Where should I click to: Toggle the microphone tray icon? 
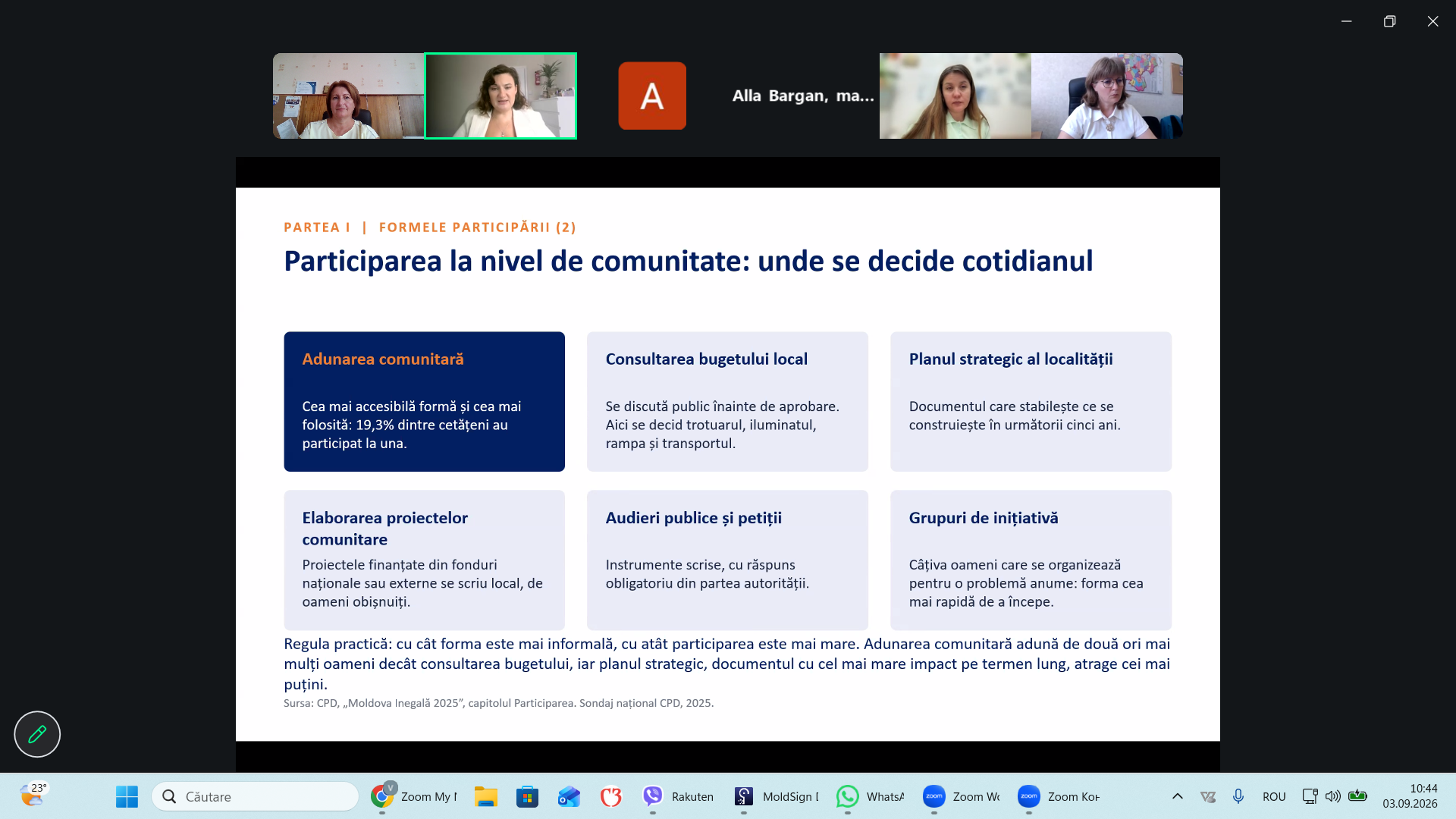[x=1238, y=796]
